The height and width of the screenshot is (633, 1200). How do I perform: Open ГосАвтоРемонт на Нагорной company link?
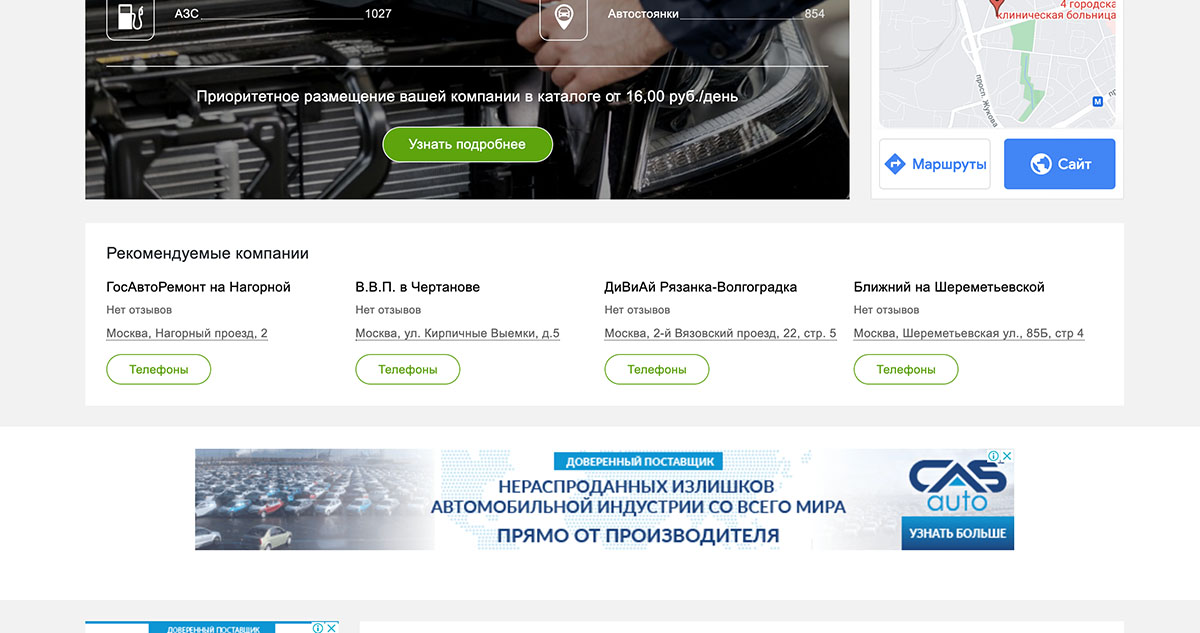[198, 287]
